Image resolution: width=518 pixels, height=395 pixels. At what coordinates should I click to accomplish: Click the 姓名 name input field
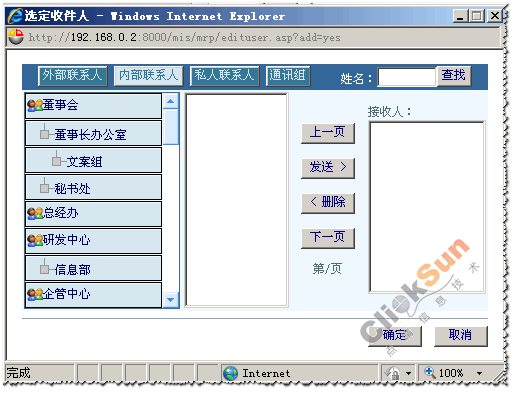(x=407, y=77)
